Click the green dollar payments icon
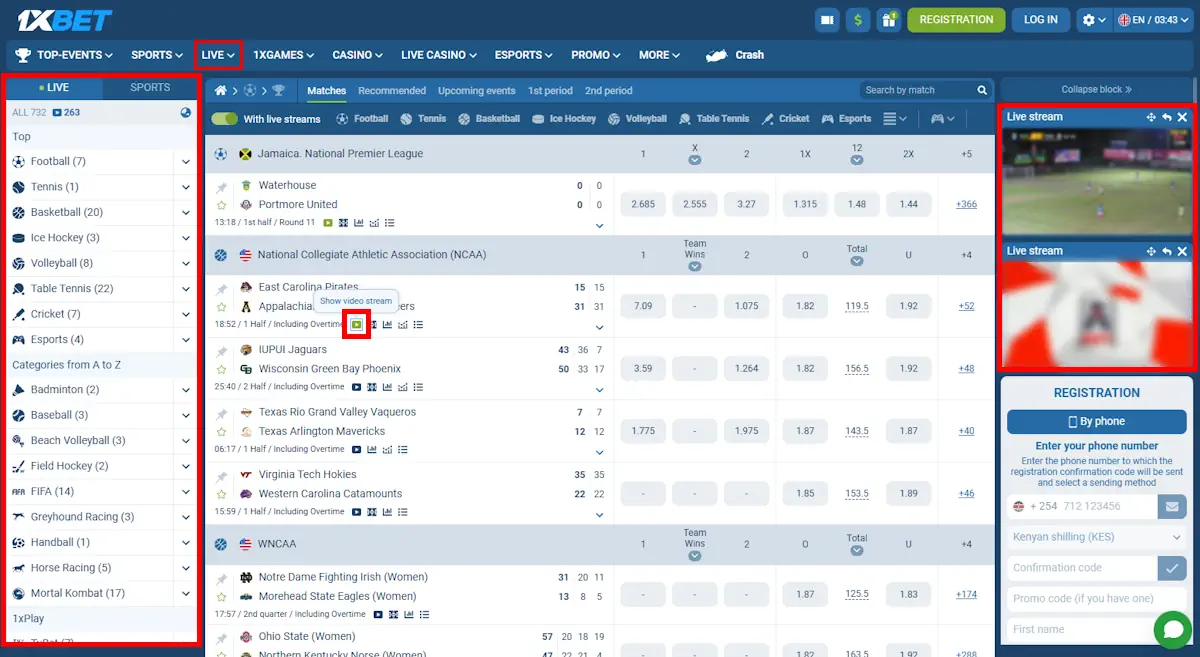Image resolution: width=1200 pixels, height=657 pixels. (858, 19)
